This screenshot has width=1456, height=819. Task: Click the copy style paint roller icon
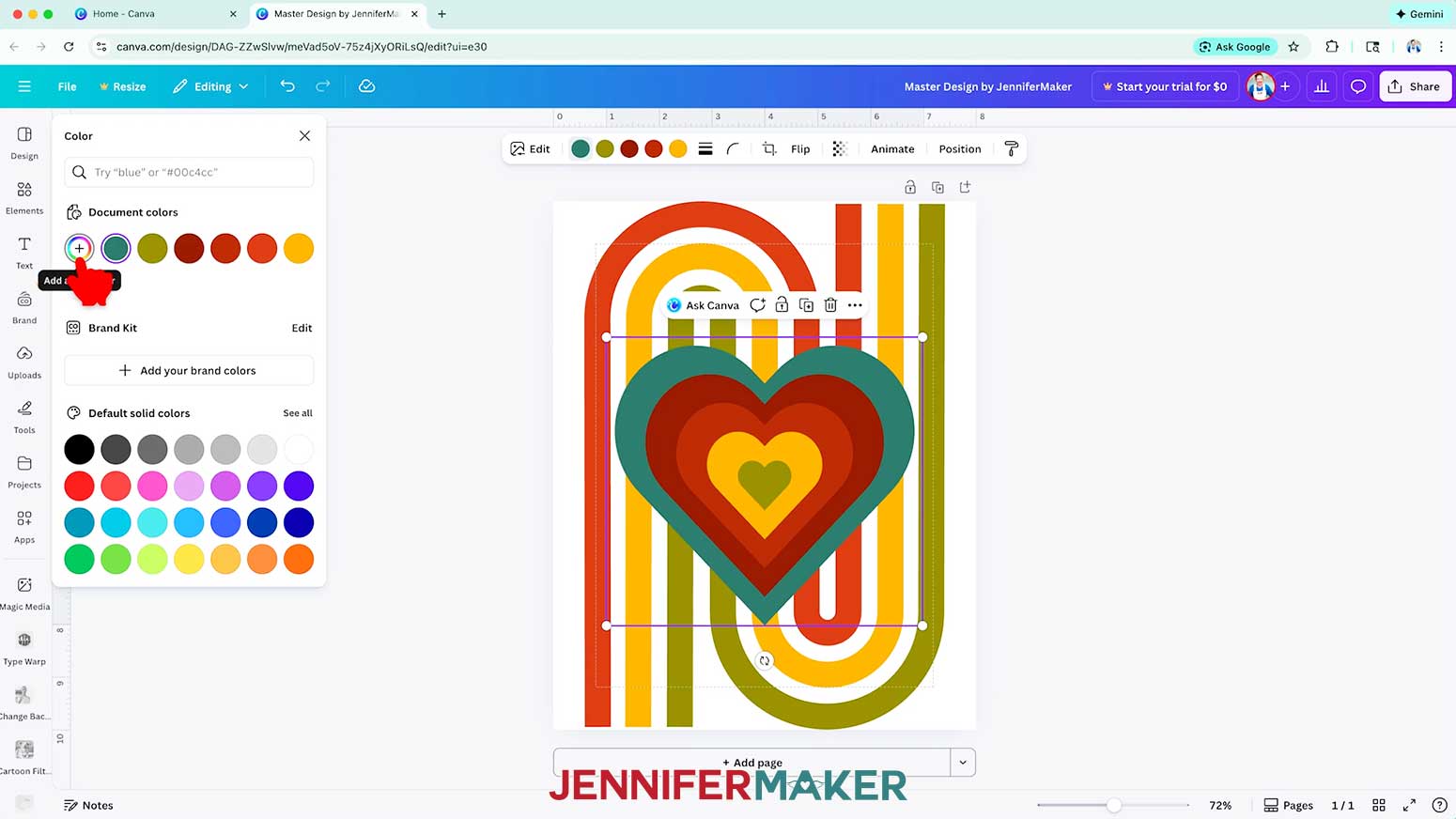(1011, 149)
